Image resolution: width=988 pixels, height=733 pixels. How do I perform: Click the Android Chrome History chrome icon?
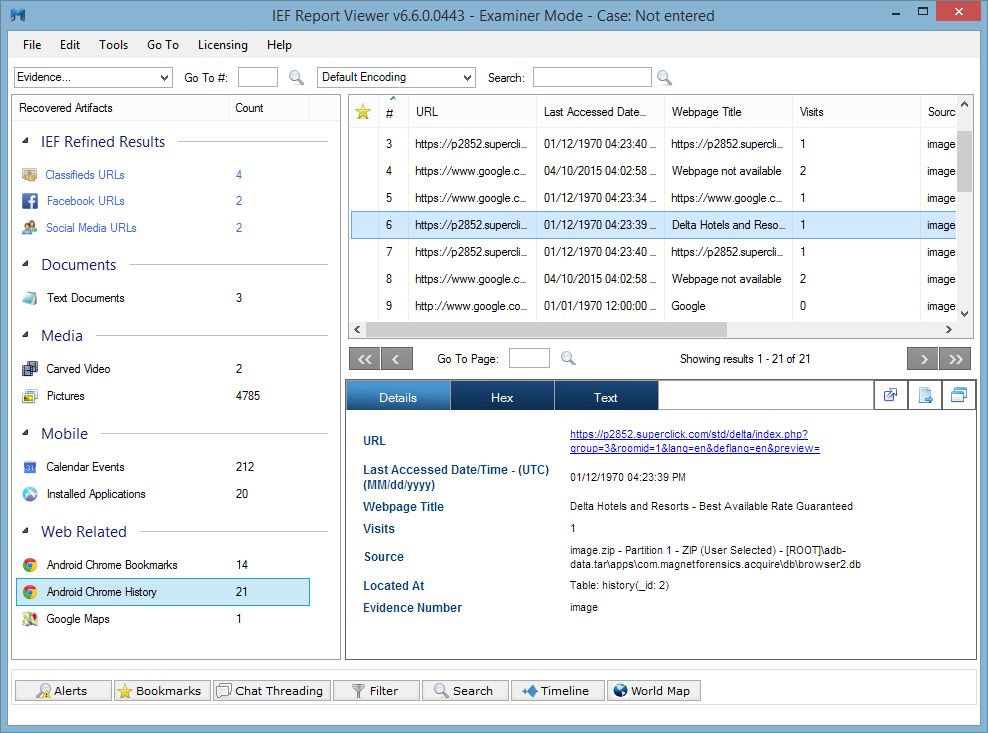[30, 592]
